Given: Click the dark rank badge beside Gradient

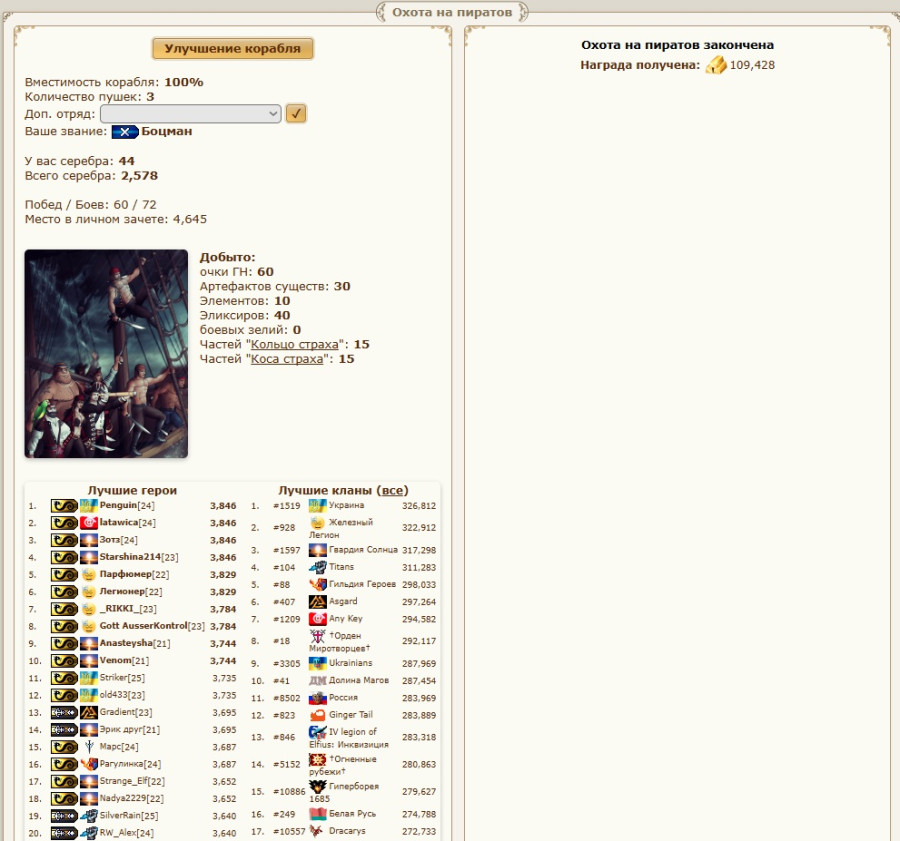Looking at the screenshot, I should click(x=64, y=712).
